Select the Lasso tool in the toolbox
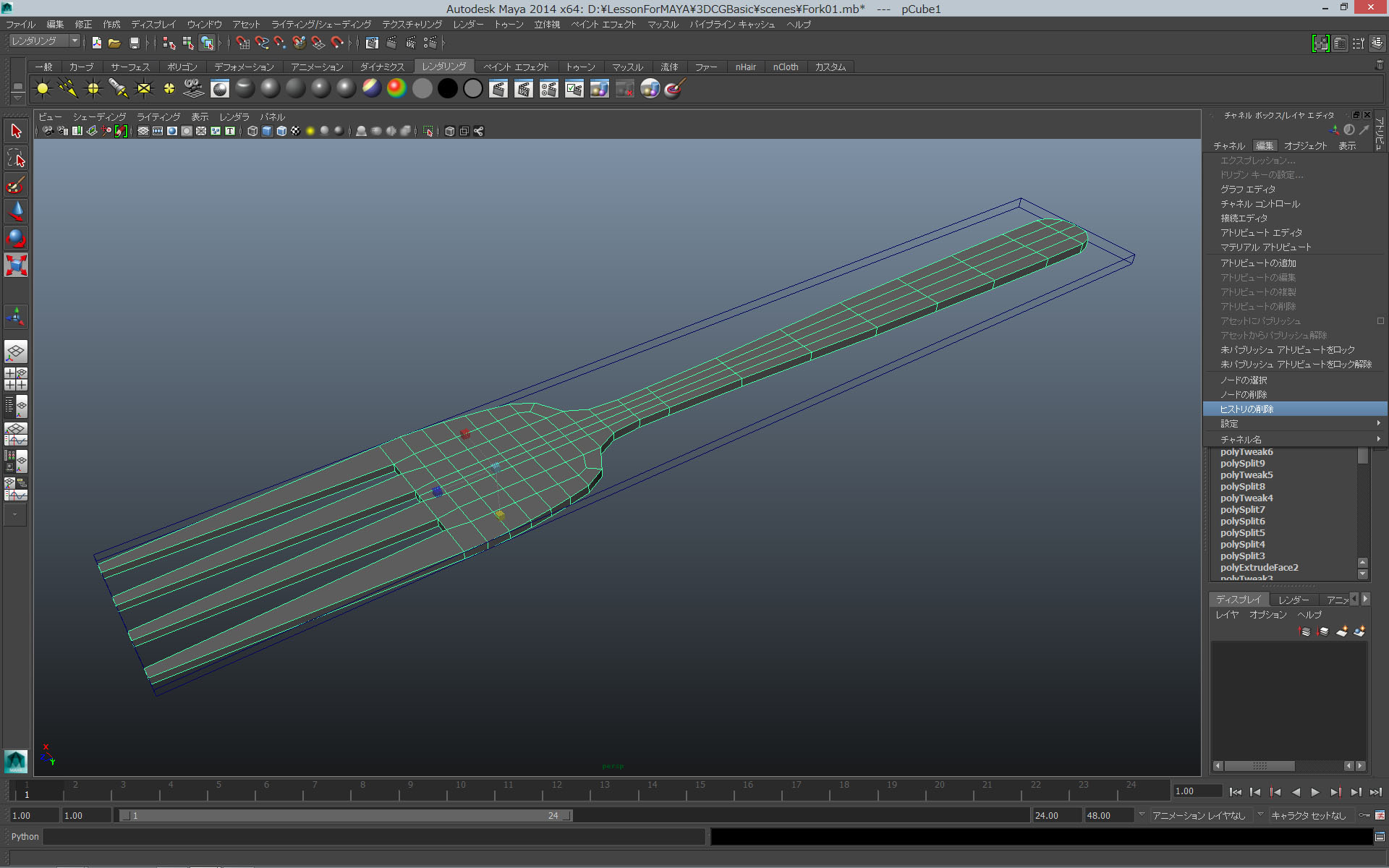This screenshot has height=868, width=1389. click(x=16, y=158)
